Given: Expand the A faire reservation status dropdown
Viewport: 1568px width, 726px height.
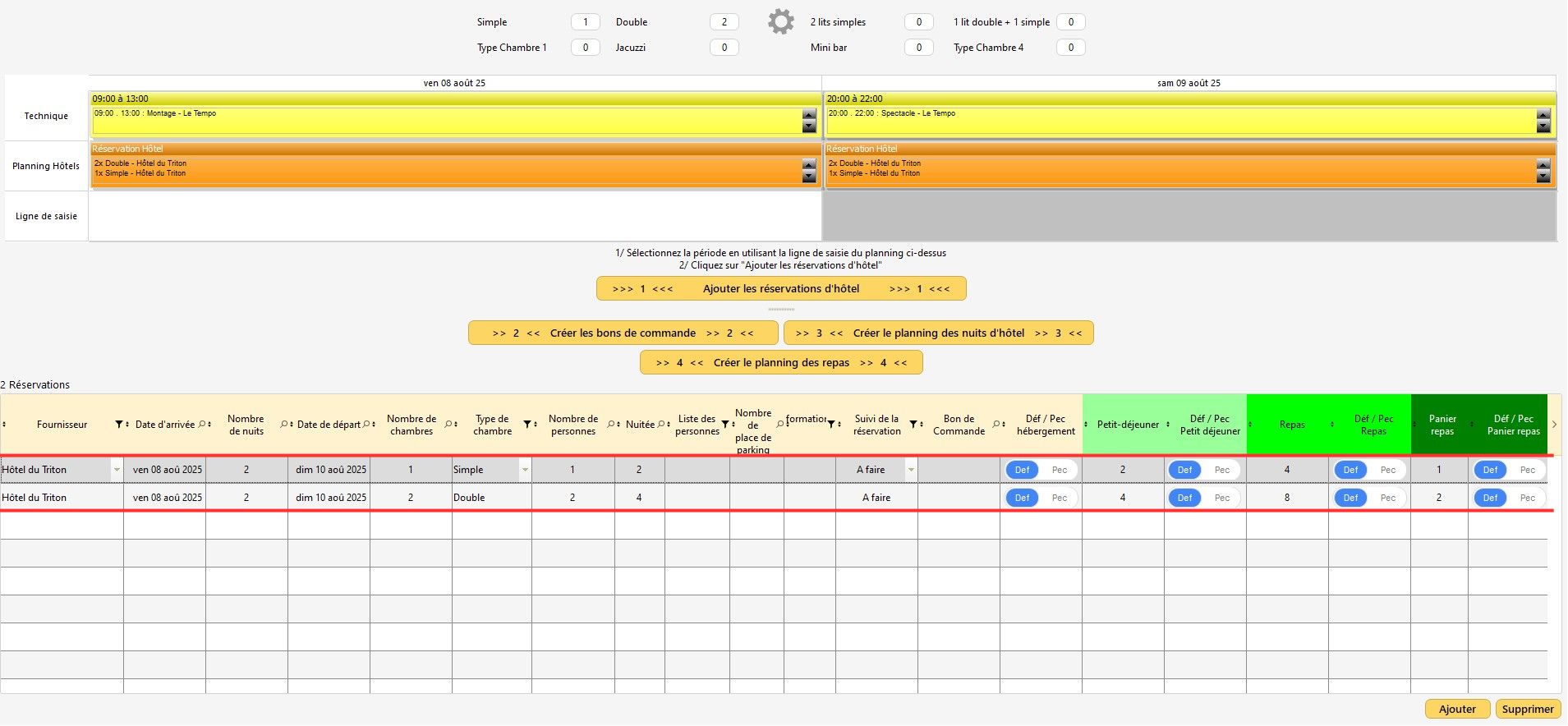Looking at the screenshot, I should (x=911, y=470).
